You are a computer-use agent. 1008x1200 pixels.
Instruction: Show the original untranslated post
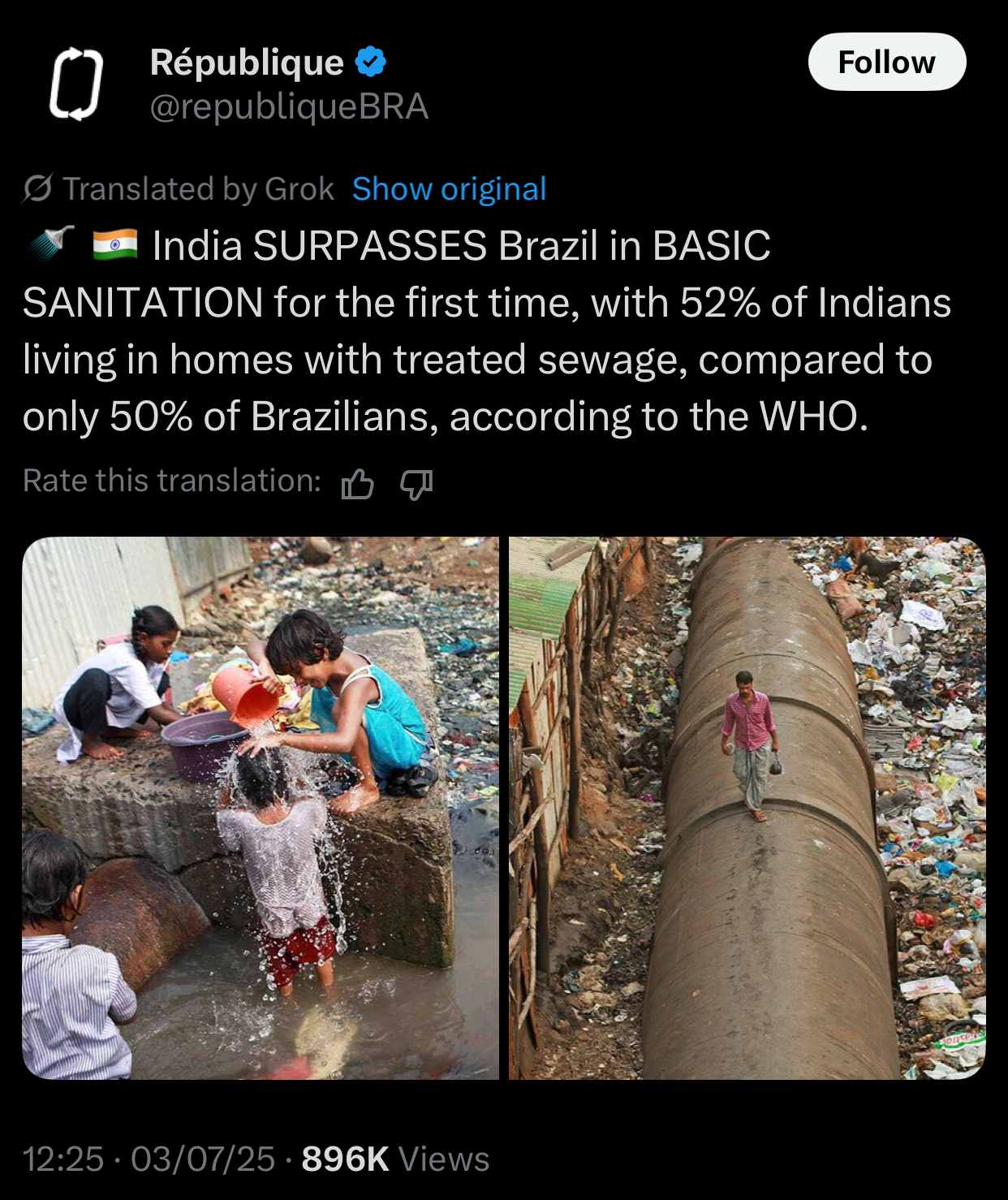pyautogui.click(x=449, y=188)
